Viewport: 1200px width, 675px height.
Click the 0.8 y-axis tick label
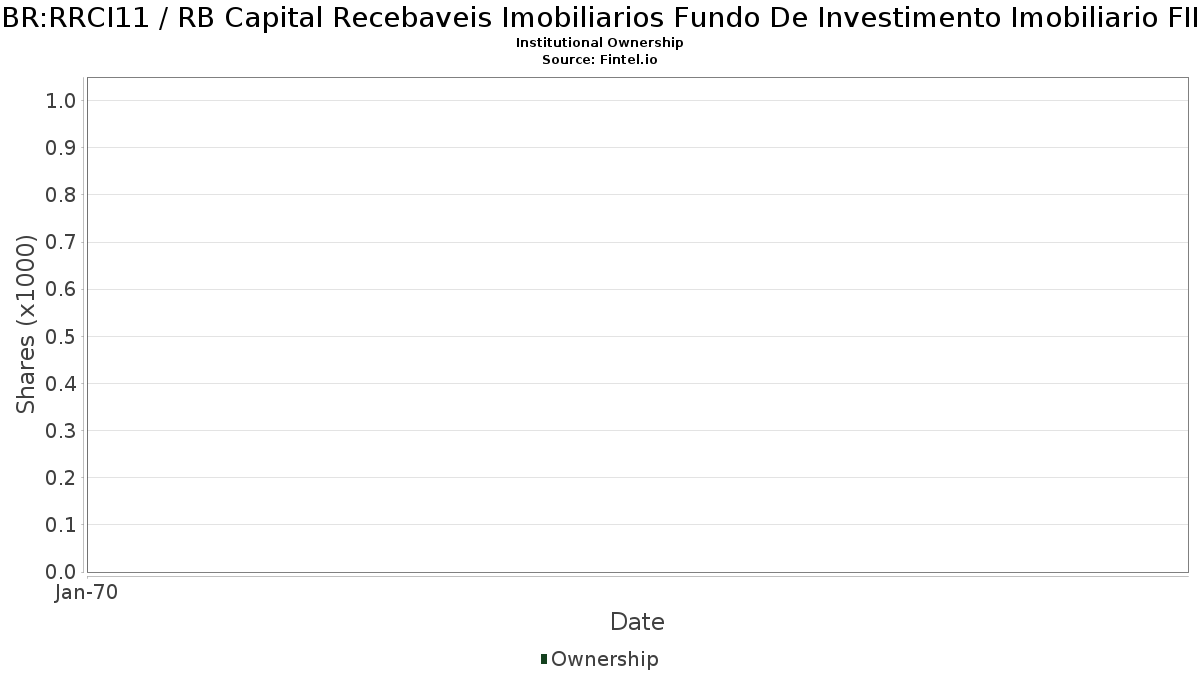61,194
